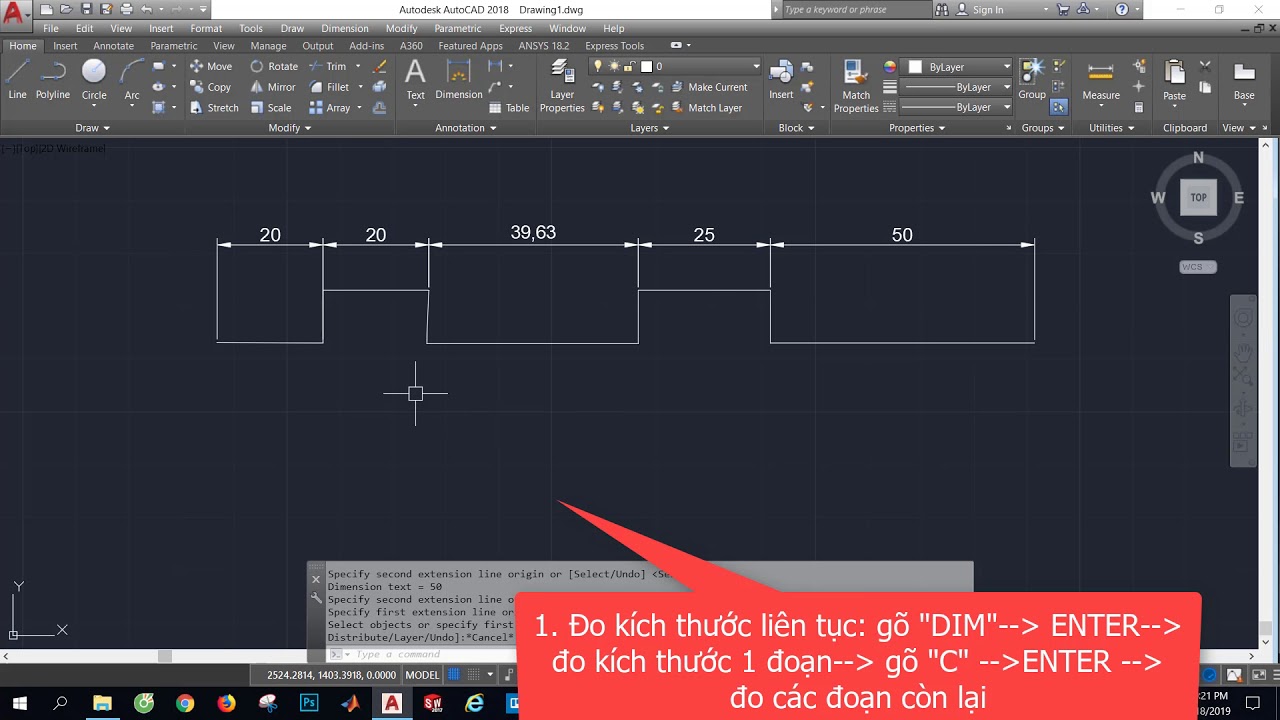
Task: Open the layer selection dropdown
Action: point(757,66)
